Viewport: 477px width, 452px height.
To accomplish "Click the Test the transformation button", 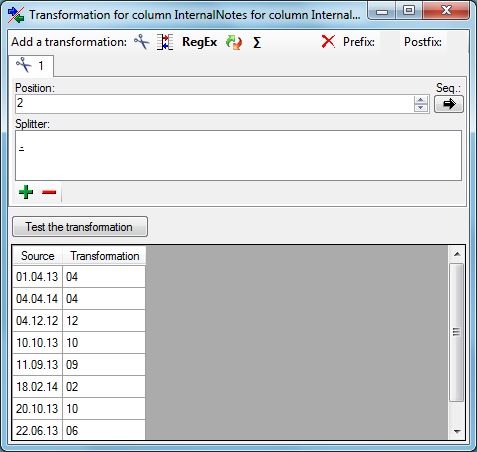I will (x=80, y=227).
